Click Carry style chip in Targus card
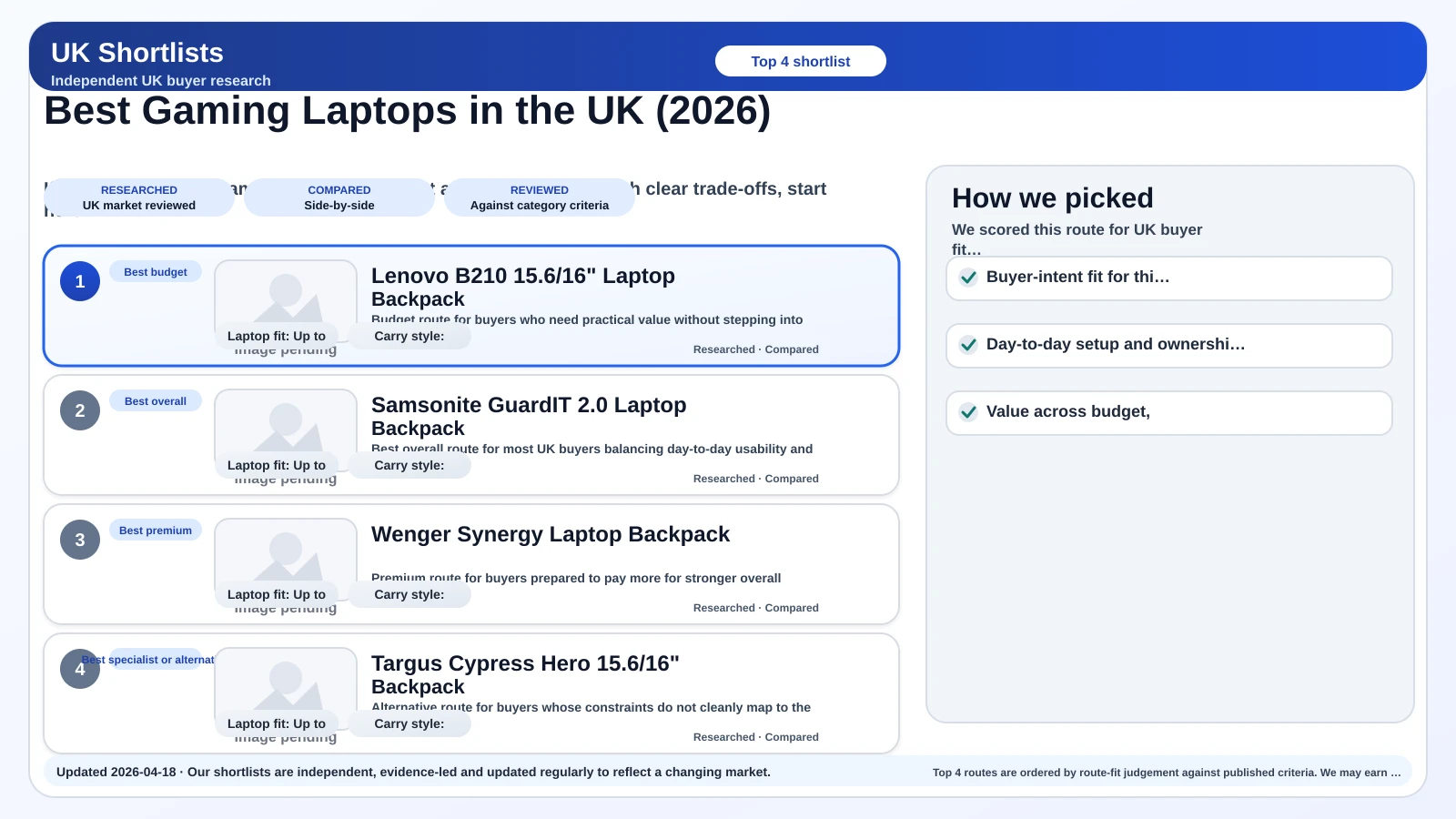Image resolution: width=1456 pixels, height=819 pixels. pyautogui.click(x=409, y=723)
